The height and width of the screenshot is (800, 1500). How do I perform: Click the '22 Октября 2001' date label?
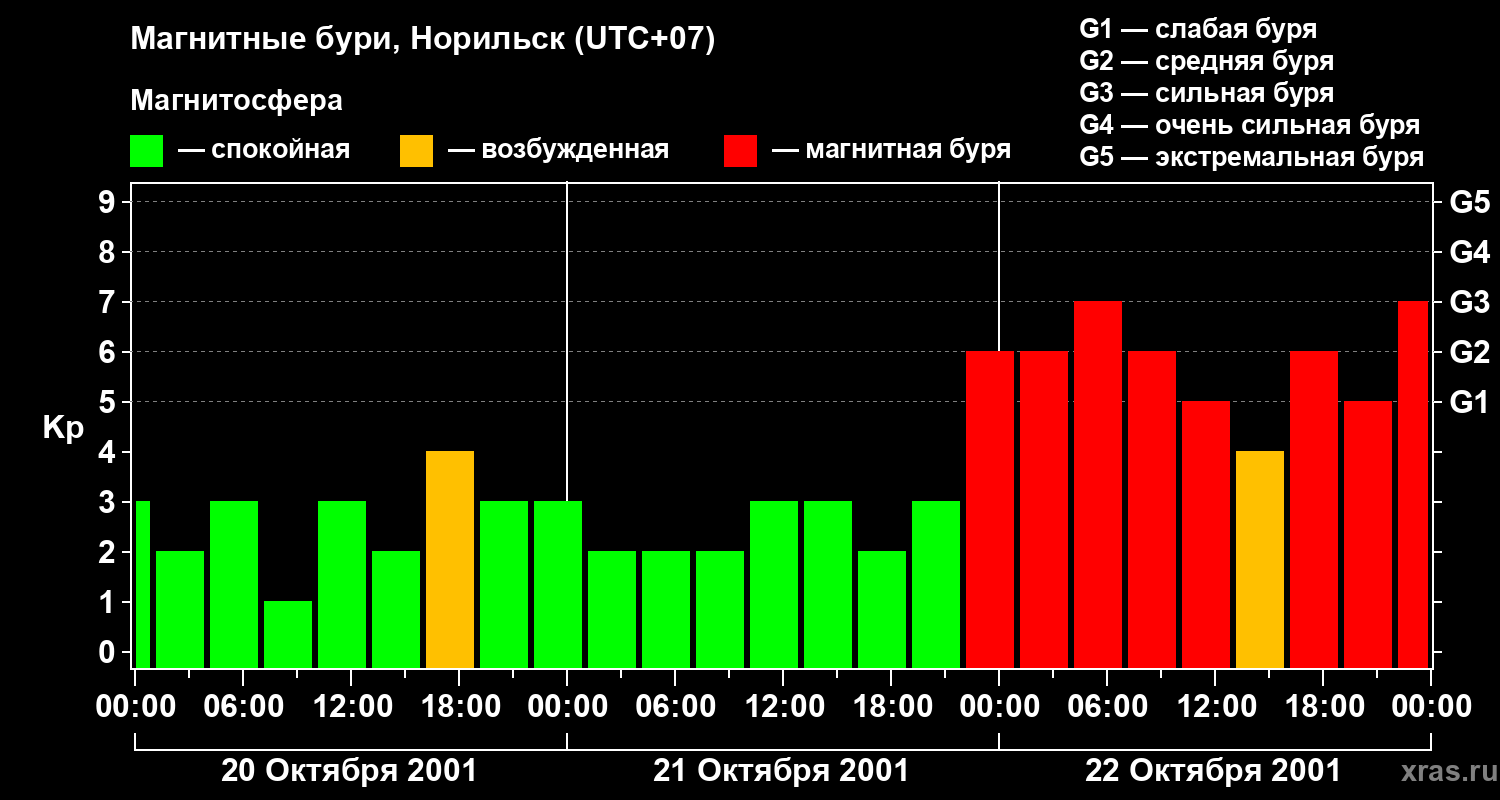pos(1213,771)
